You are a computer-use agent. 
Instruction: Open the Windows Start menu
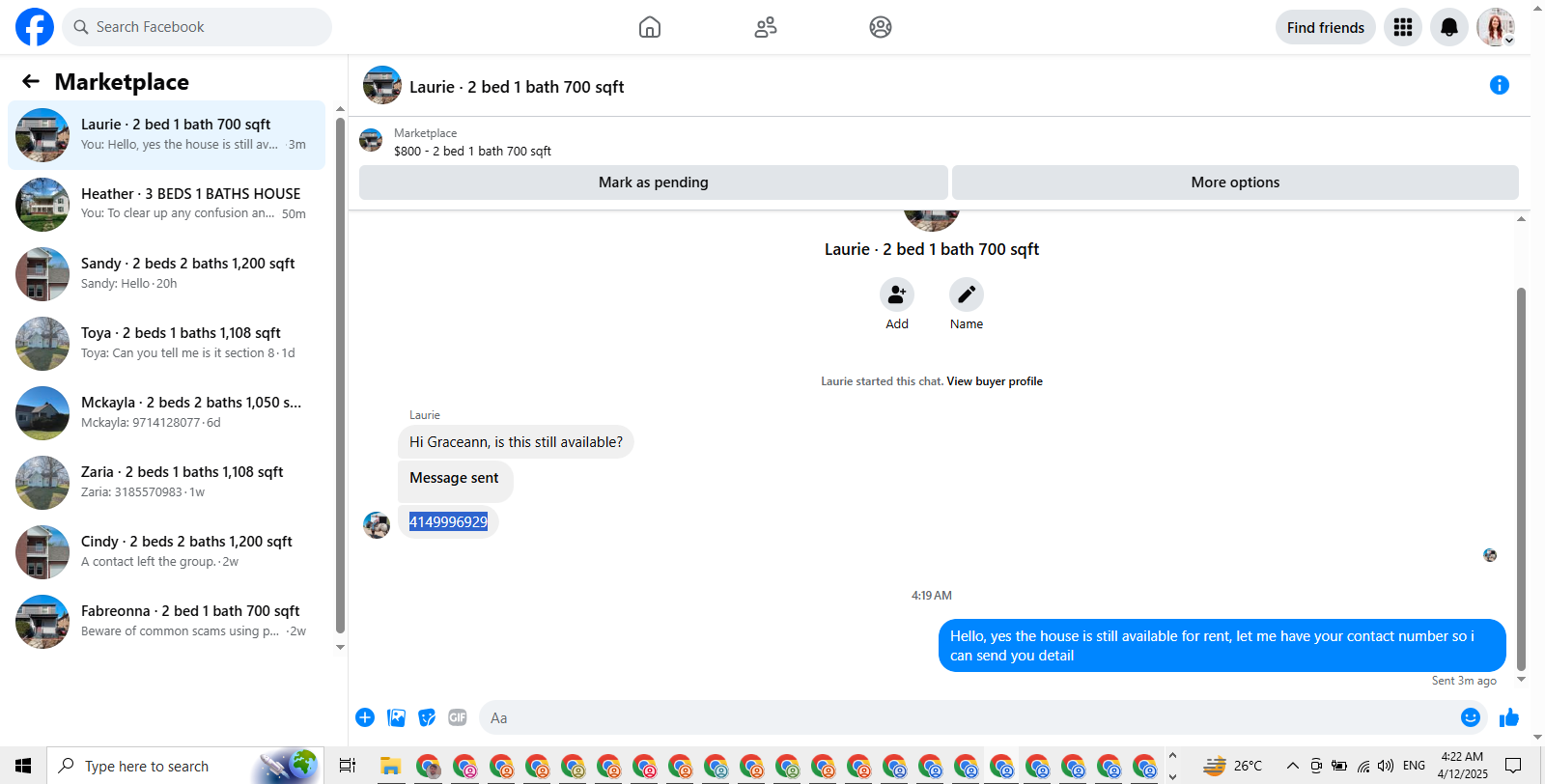point(23,766)
